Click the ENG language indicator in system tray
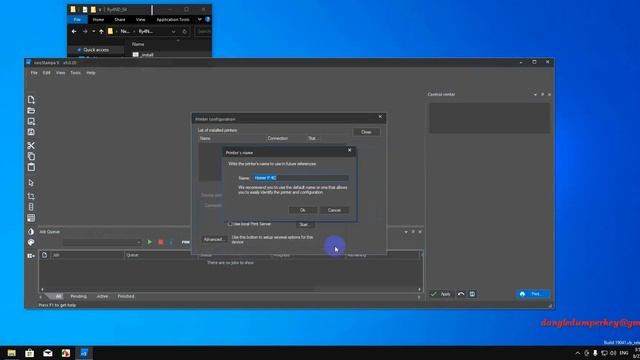 (x=624, y=353)
